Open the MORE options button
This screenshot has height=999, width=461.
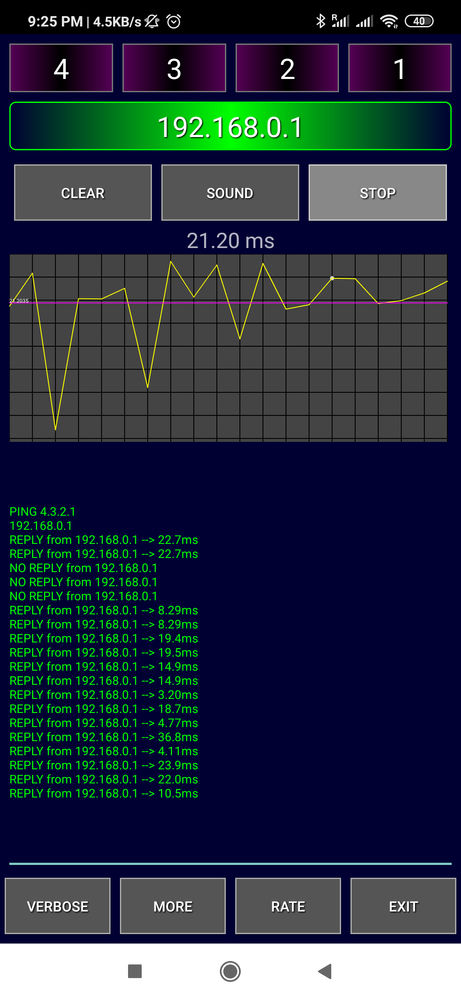[173, 906]
